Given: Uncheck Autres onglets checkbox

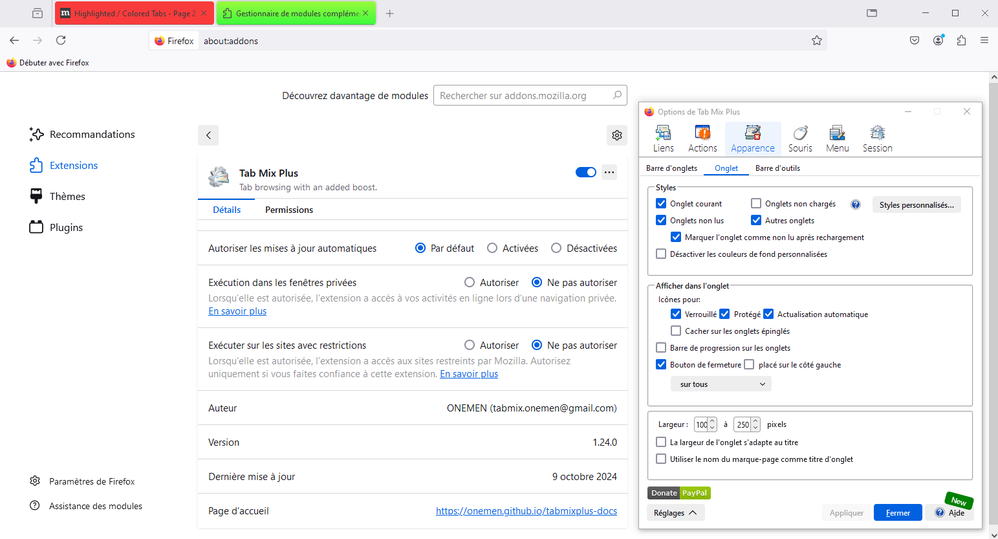Looking at the screenshot, I should (x=756, y=220).
